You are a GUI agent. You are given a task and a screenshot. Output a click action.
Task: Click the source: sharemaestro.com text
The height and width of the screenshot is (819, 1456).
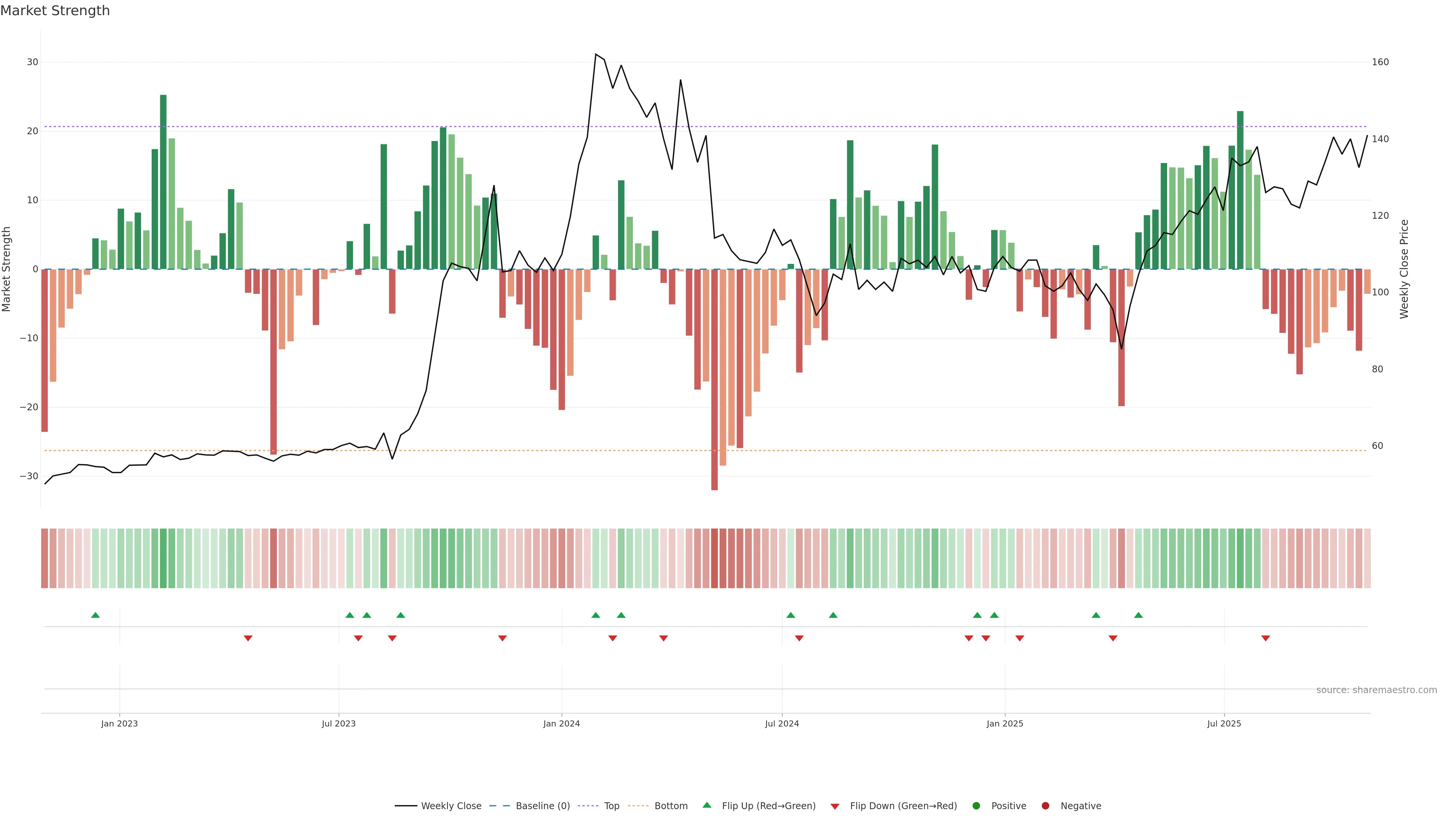pos(1376,690)
